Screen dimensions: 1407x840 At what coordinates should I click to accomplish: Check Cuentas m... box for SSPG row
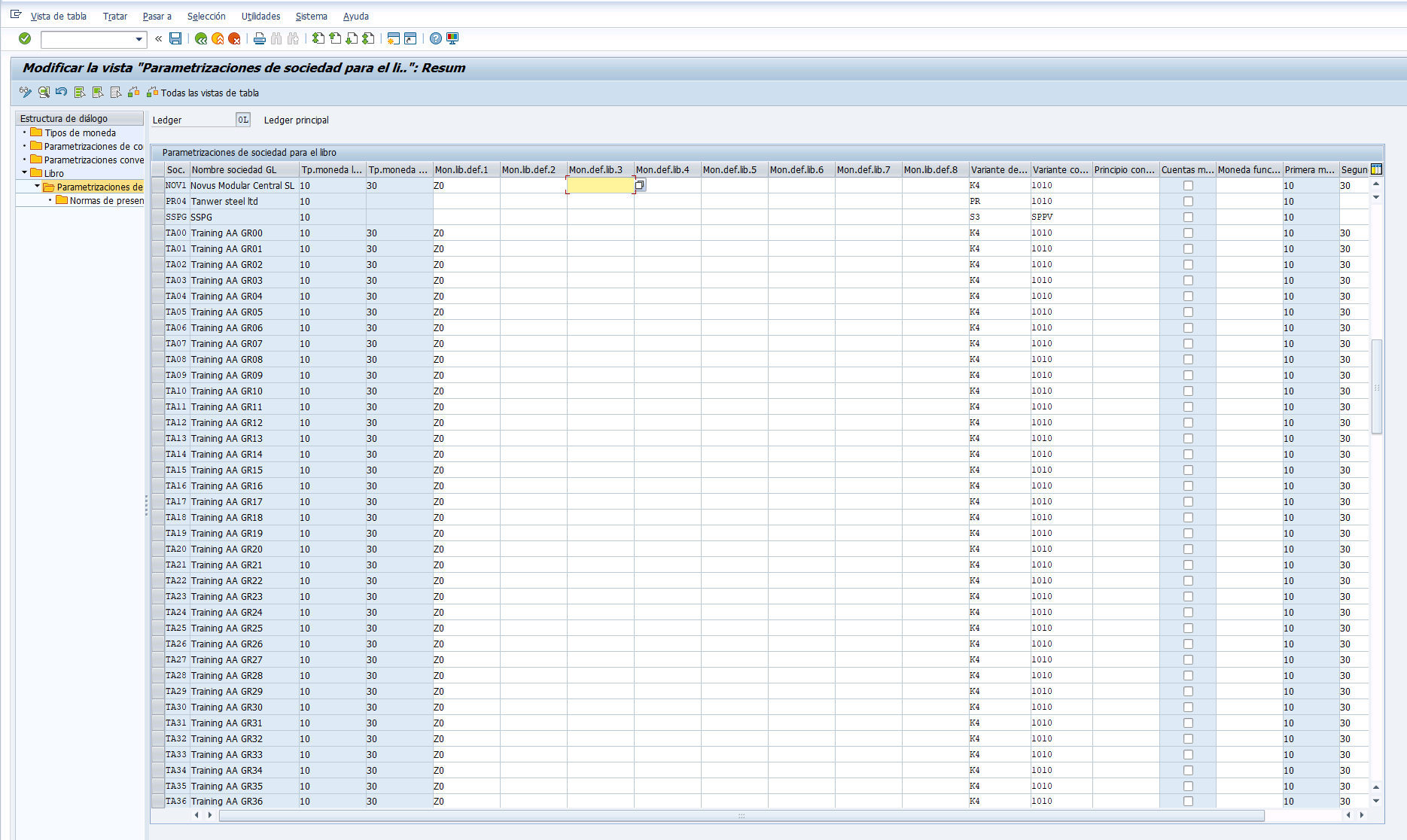pos(1188,217)
